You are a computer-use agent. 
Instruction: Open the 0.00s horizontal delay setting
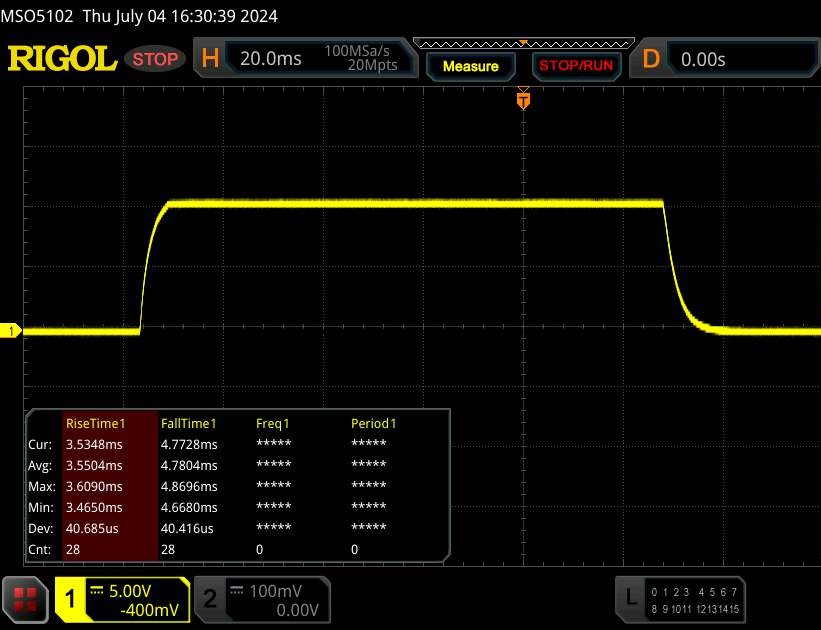tap(703, 59)
